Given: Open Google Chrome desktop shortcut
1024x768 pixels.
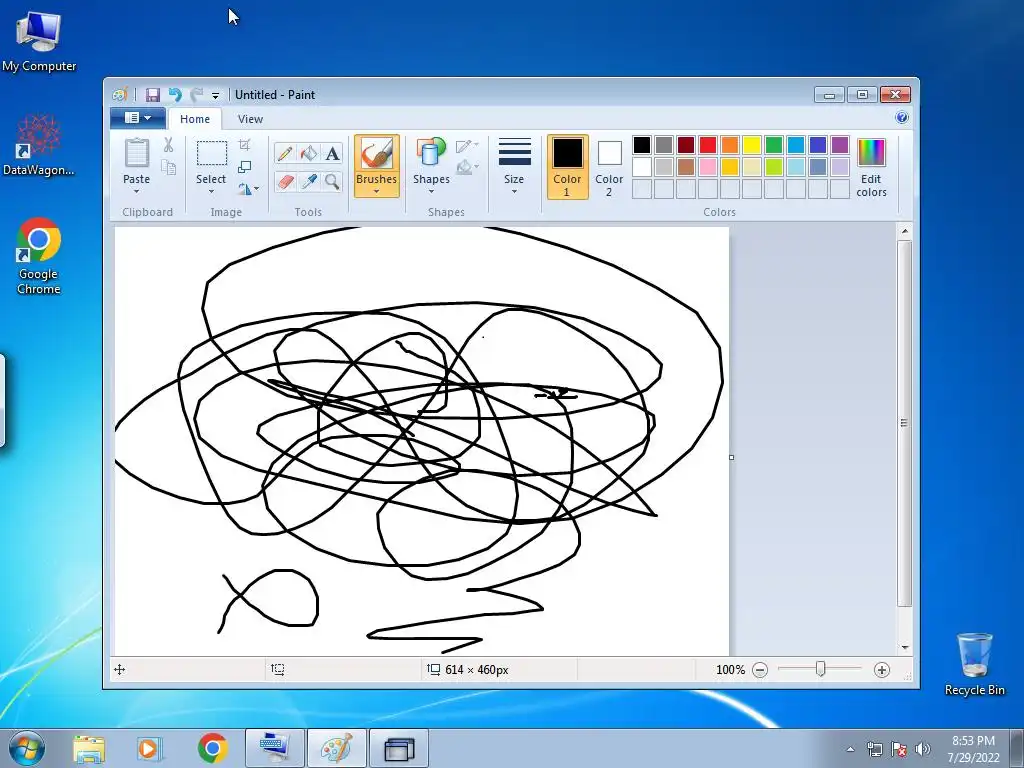Looking at the screenshot, I should pos(39,256).
